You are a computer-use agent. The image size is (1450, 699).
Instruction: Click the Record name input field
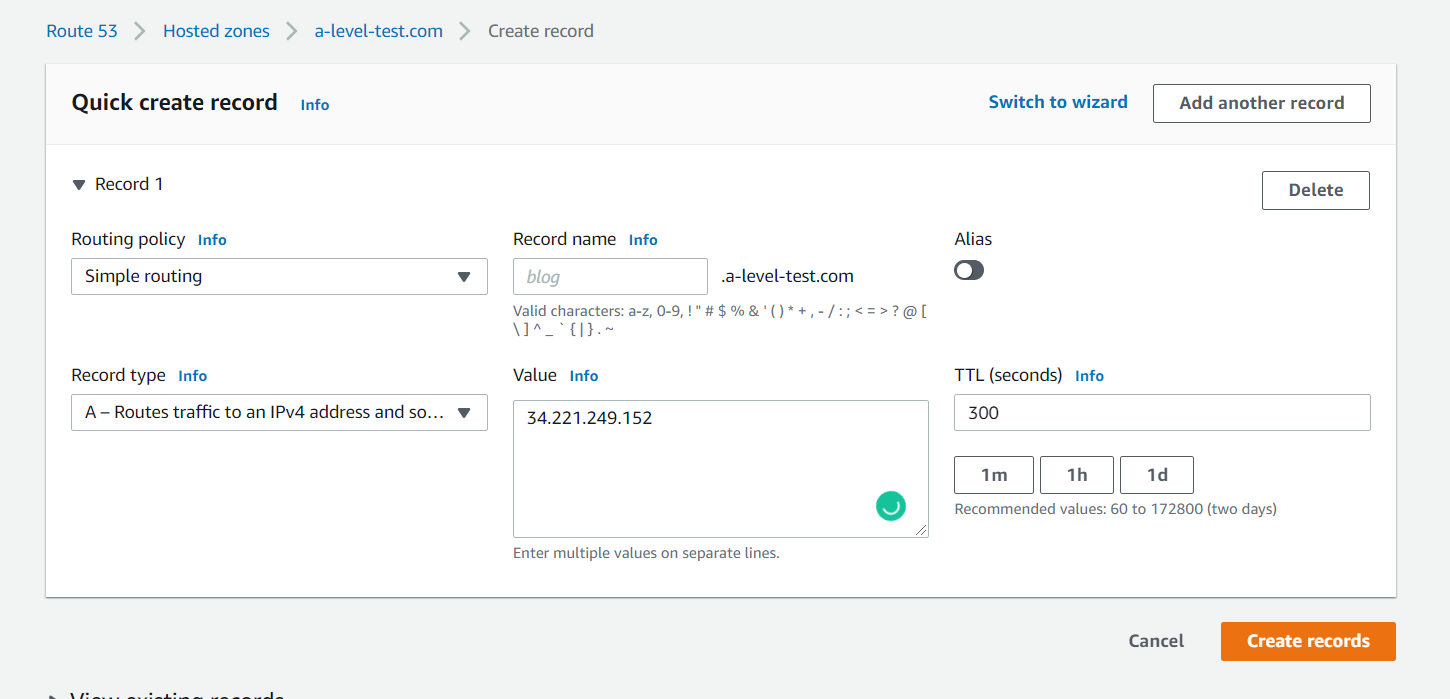click(610, 277)
